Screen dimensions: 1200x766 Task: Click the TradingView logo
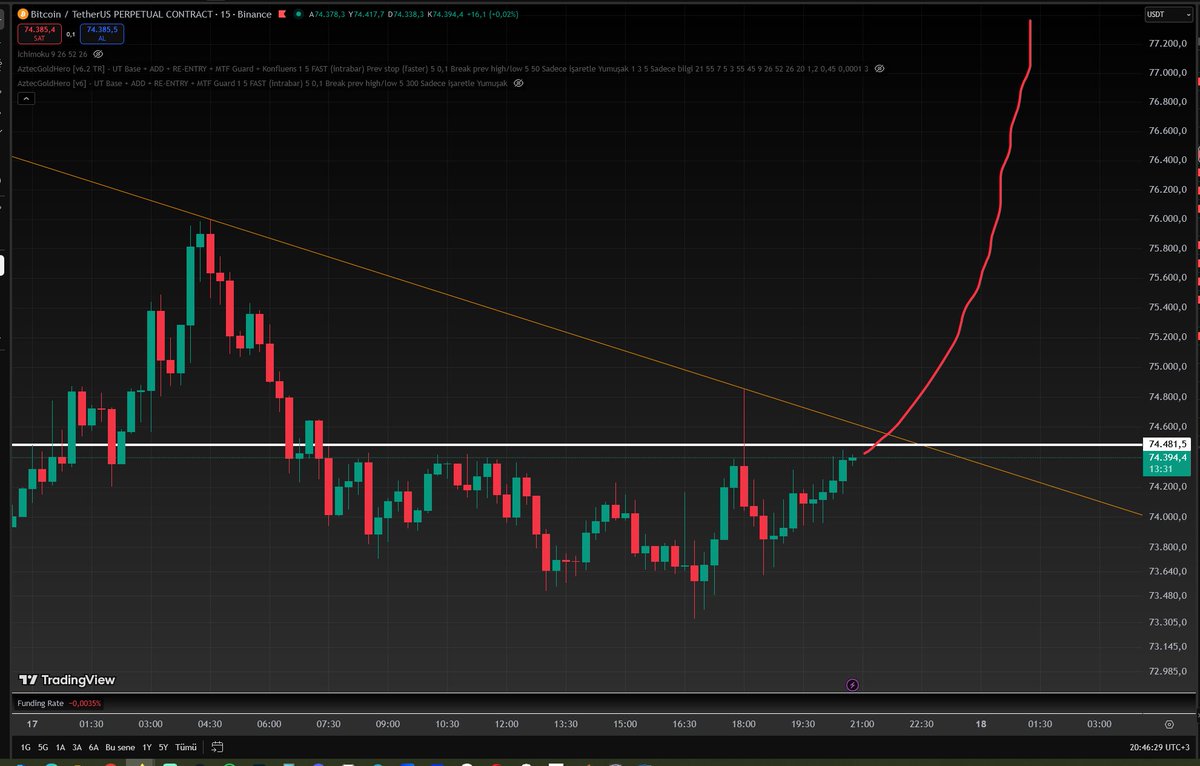click(x=65, y=680)
